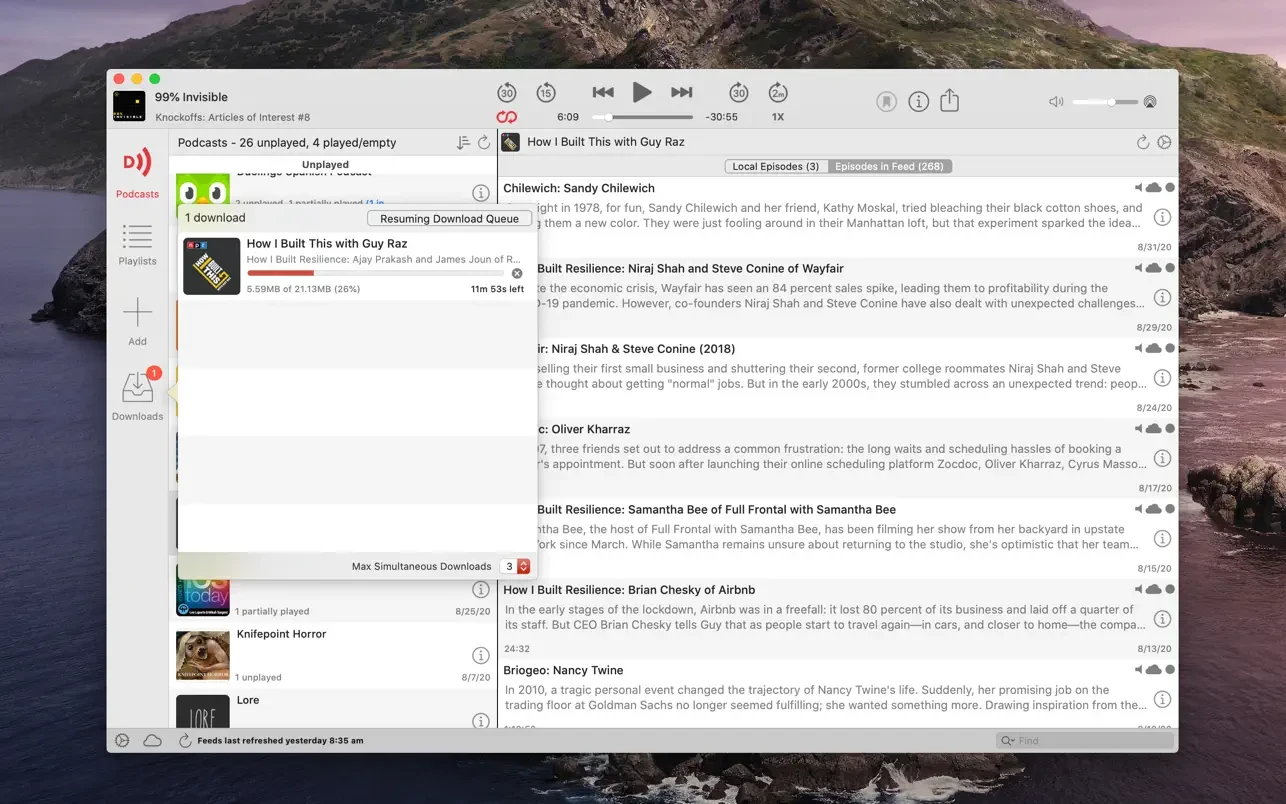Open the cloud sync icon in status bar
1286x804 pixels.
[x=152, y=741]
